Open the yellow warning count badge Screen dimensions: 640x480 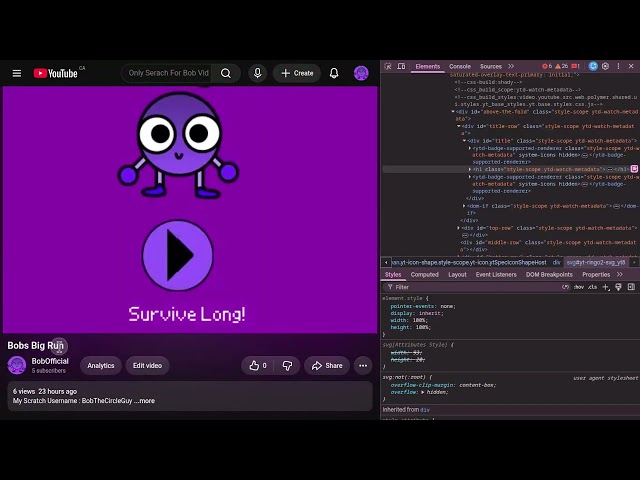[562, 66]
